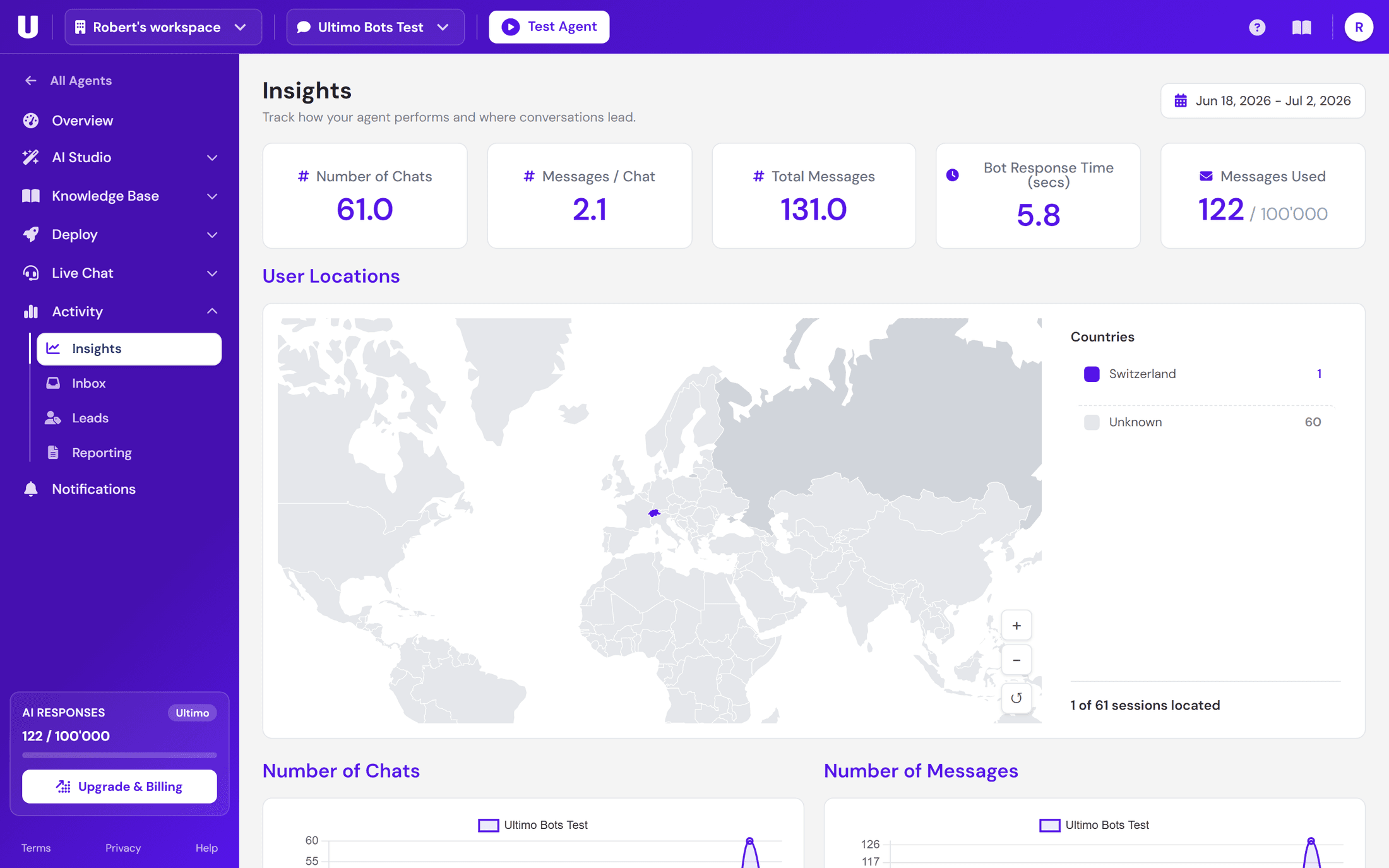The height and width of the screenshot is (868, 1389).
Task: Click the AI Studio magic wand icon
Action: [x=31, y=157]
